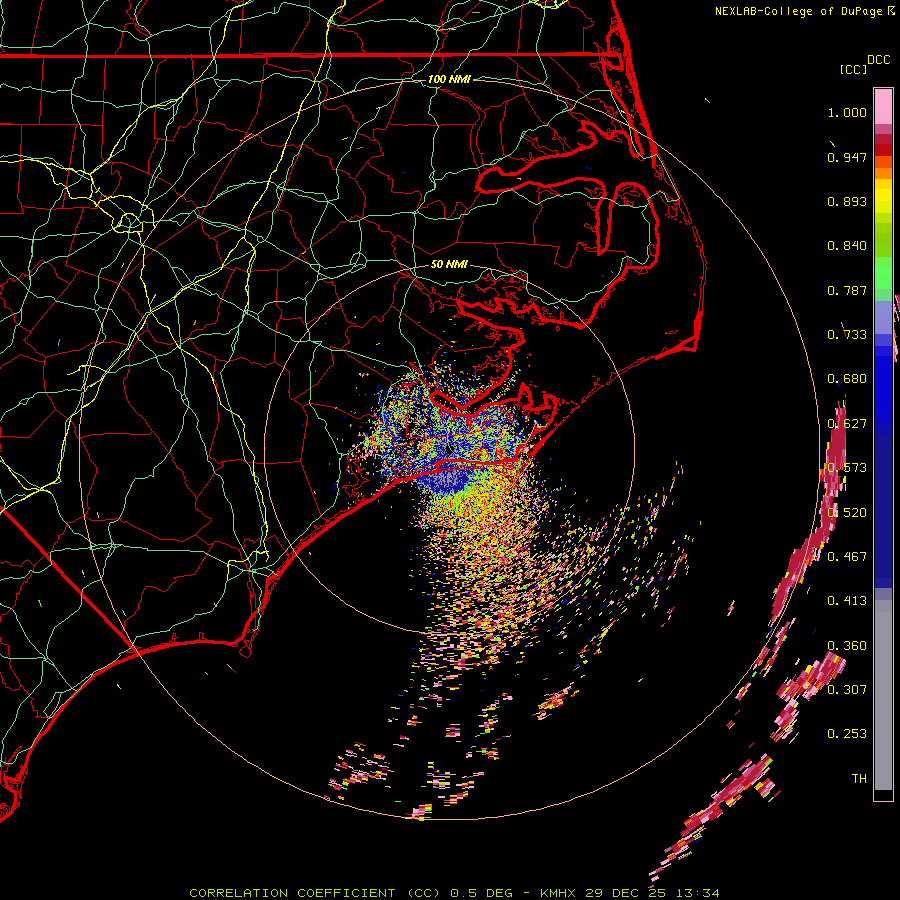This screenshot has height=900, width=900.
Task: Click the DCC label above the color scale
Action: click(879, 60)
